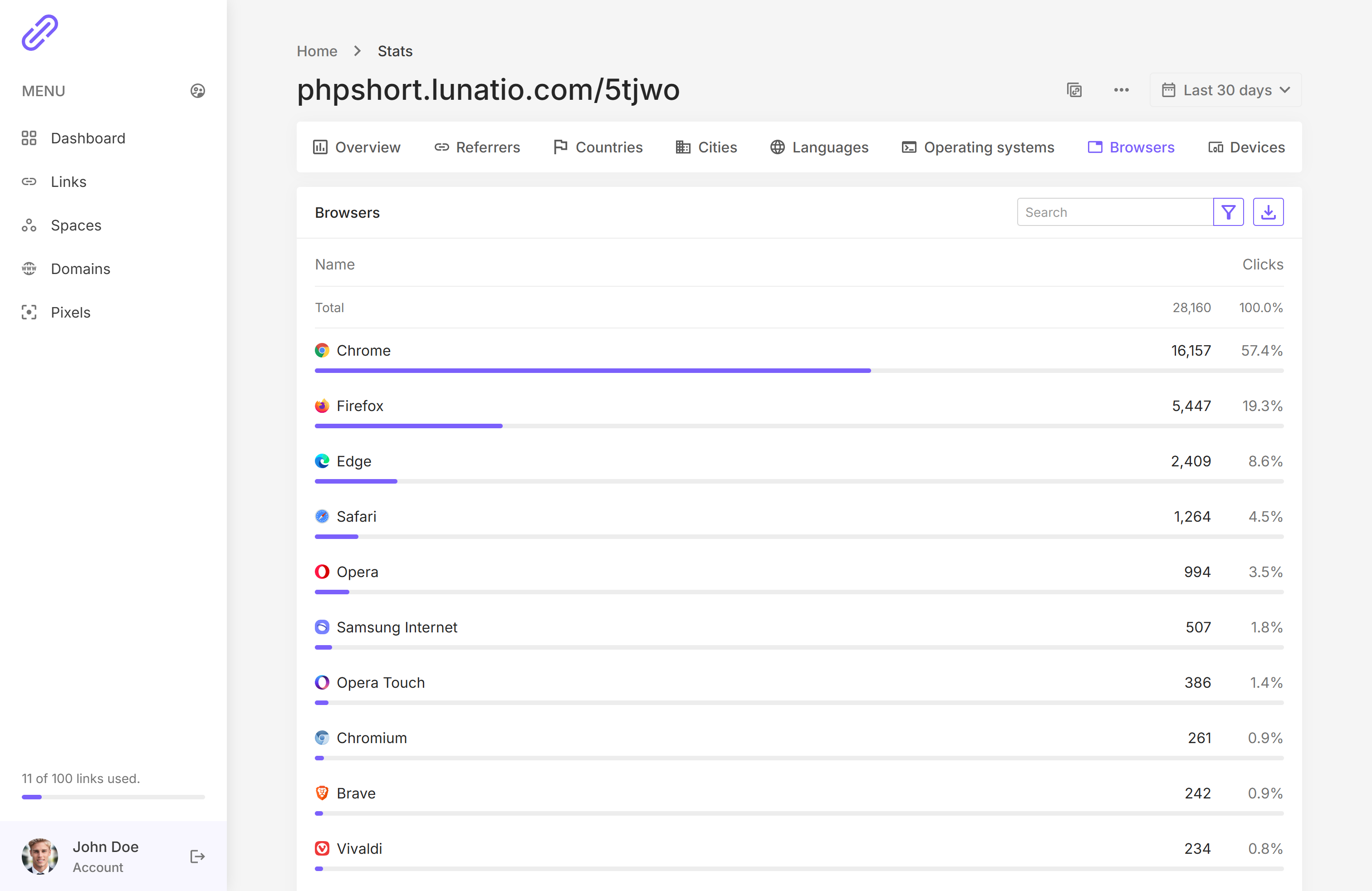Screen dimensions: 1372x891
Task: Click the Domains globe icon
Action: 29,269
